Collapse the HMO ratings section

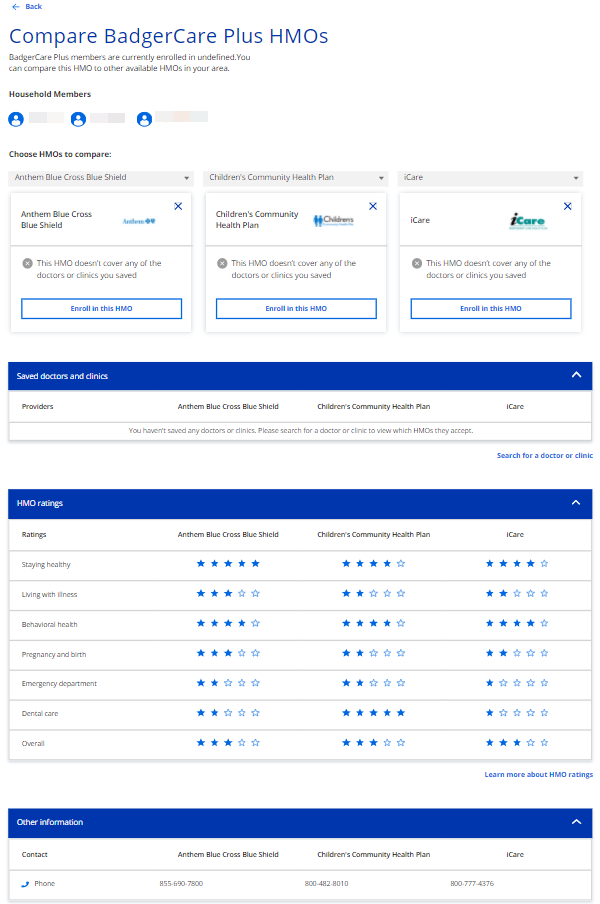[576, 503]
